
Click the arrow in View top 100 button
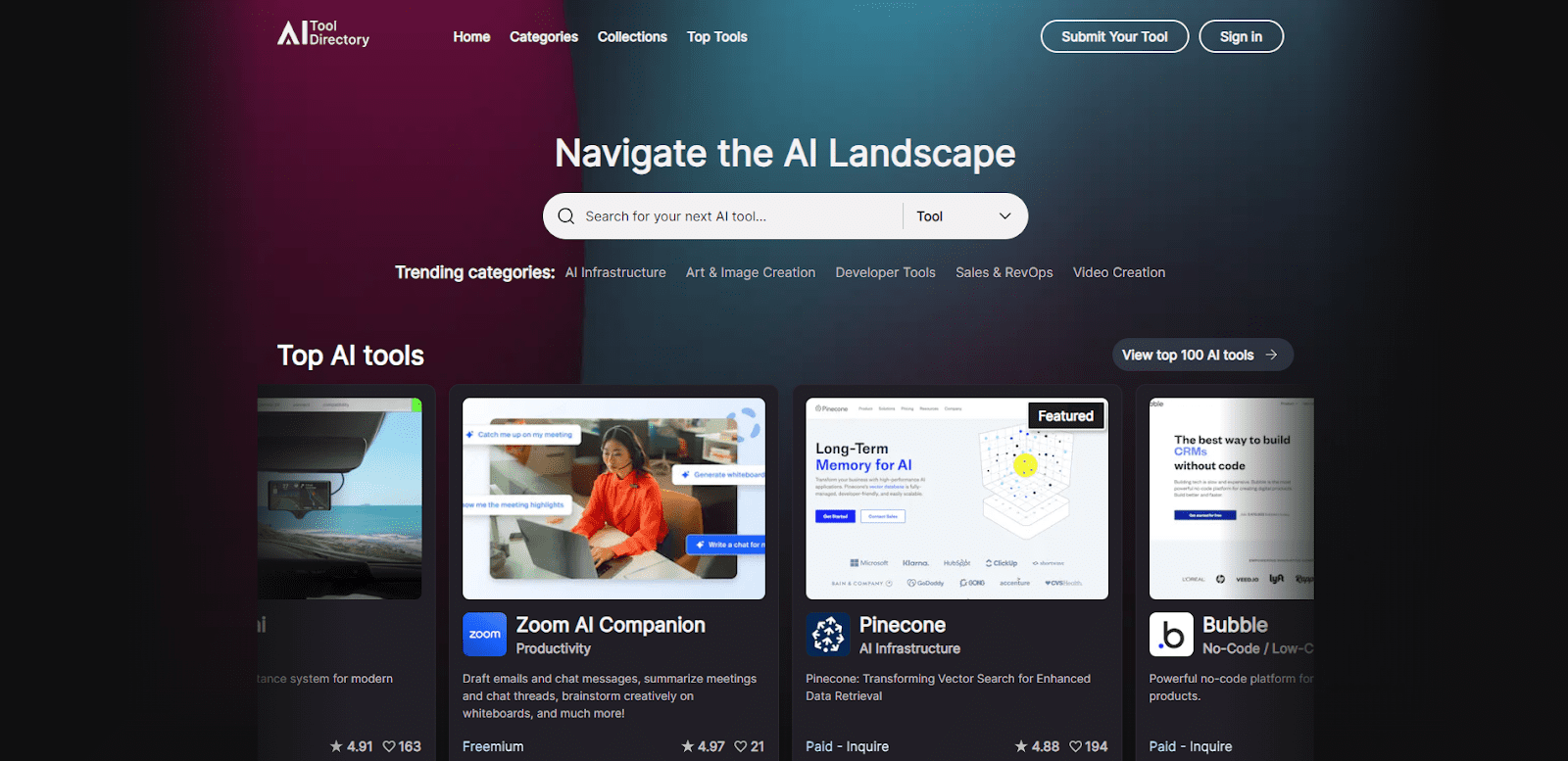tap(1271, 355)
